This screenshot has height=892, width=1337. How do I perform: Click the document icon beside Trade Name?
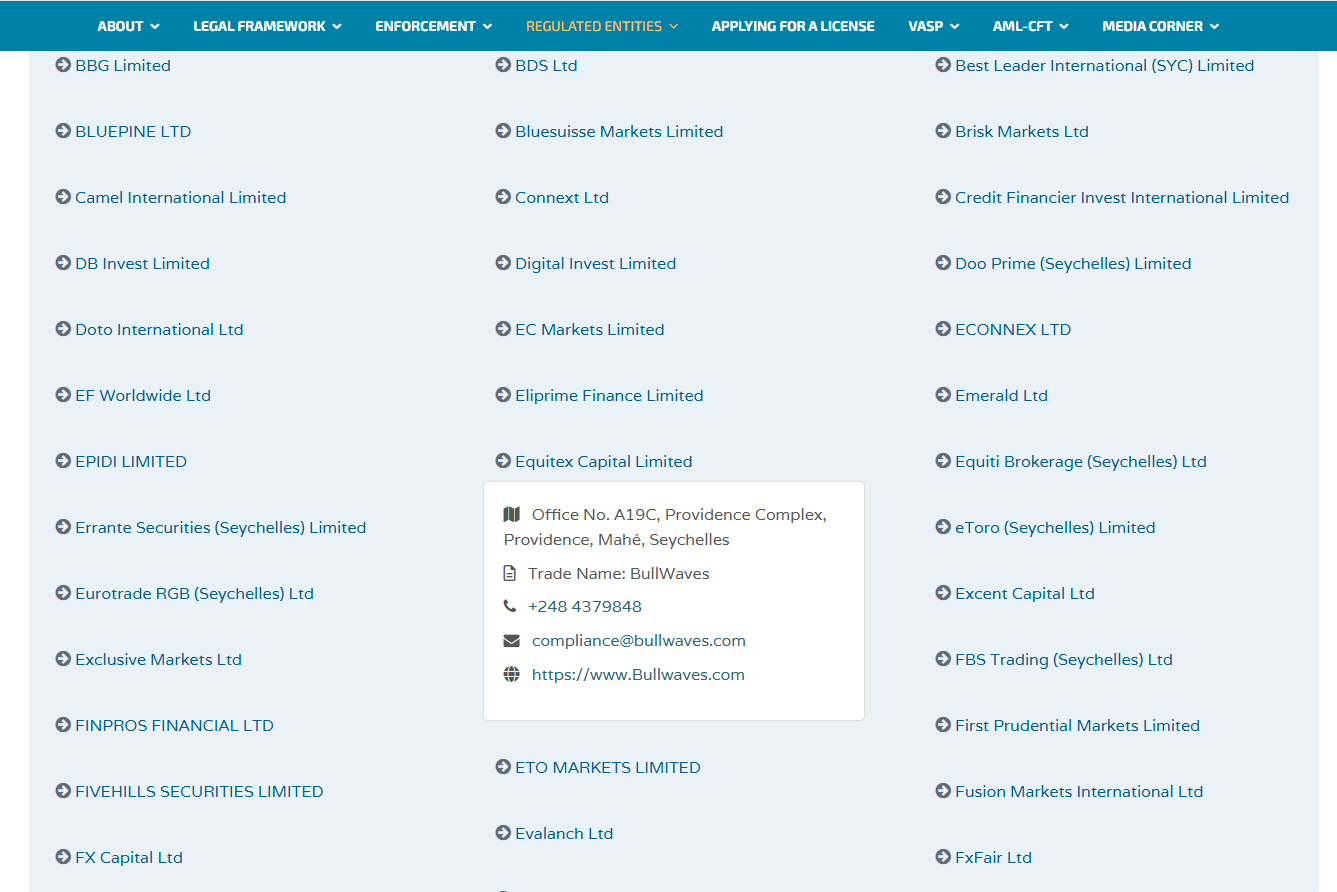pos(510,574)
